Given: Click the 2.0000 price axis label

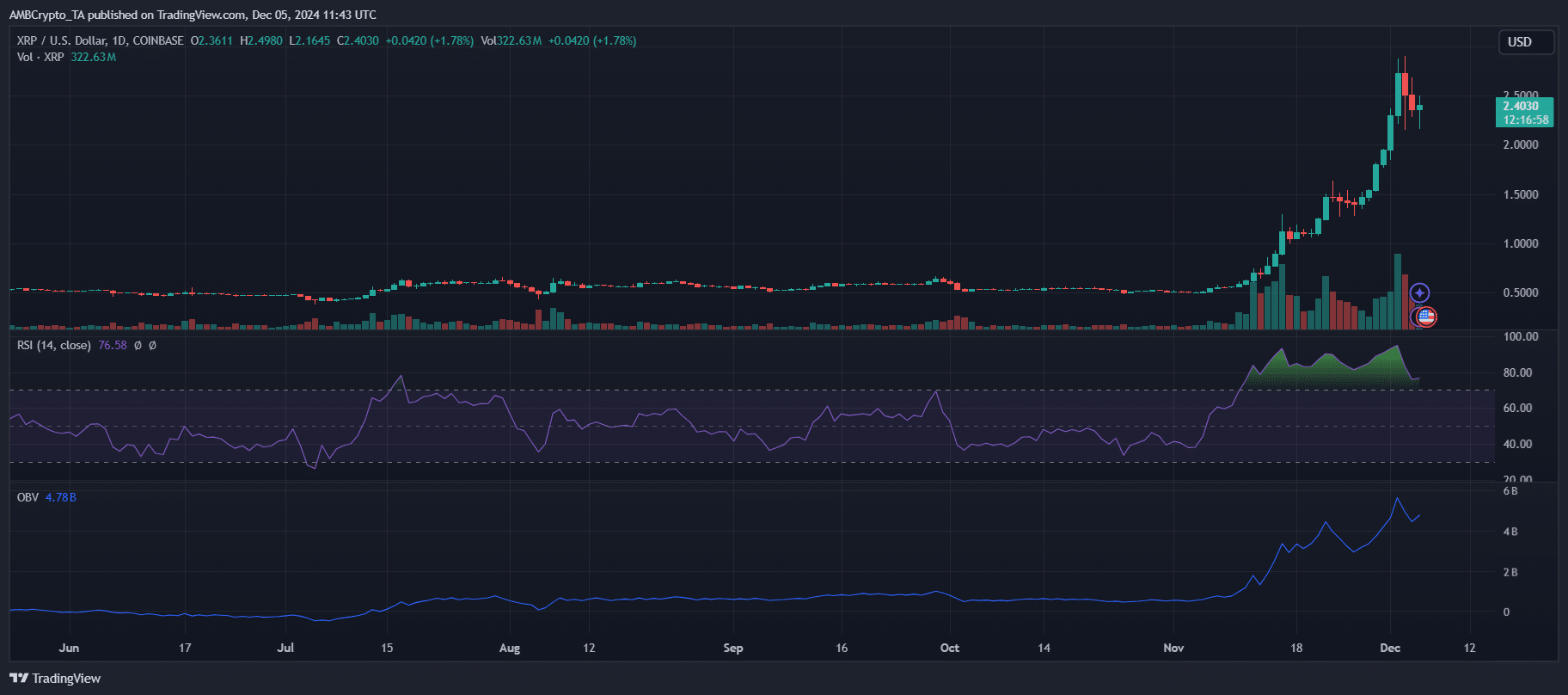Looking at the screenshot, I should (1521, 145).
